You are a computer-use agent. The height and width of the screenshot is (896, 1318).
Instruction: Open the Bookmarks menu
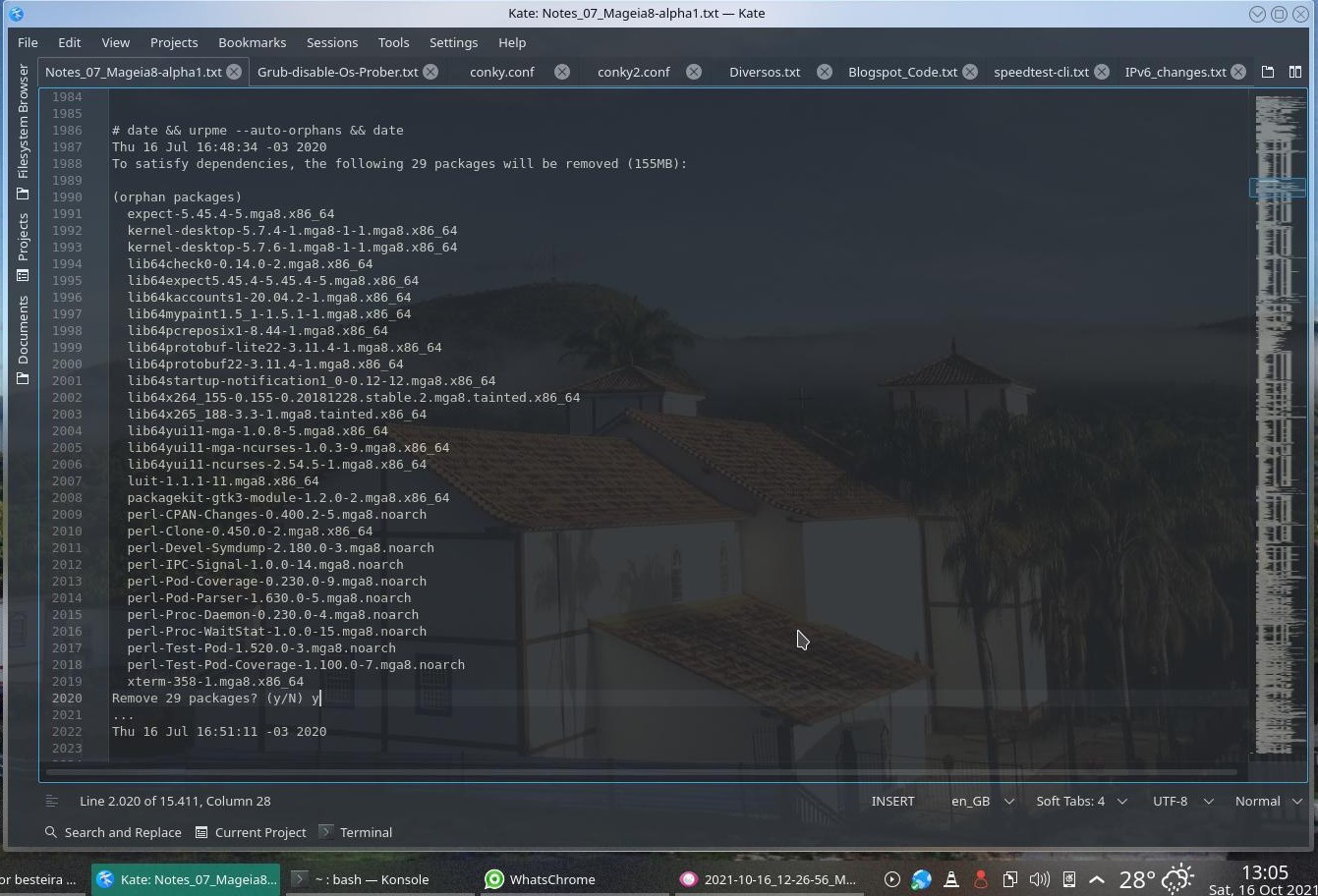[252, 42]
